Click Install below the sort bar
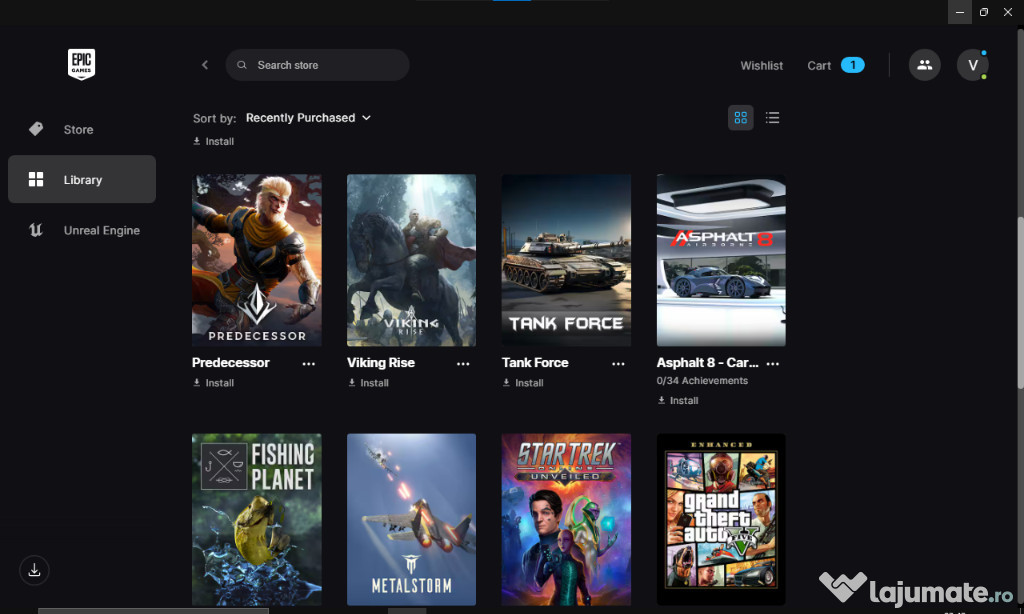This screenshot has height=614, width=1024. pyautogui.click(x=214, y=141)
